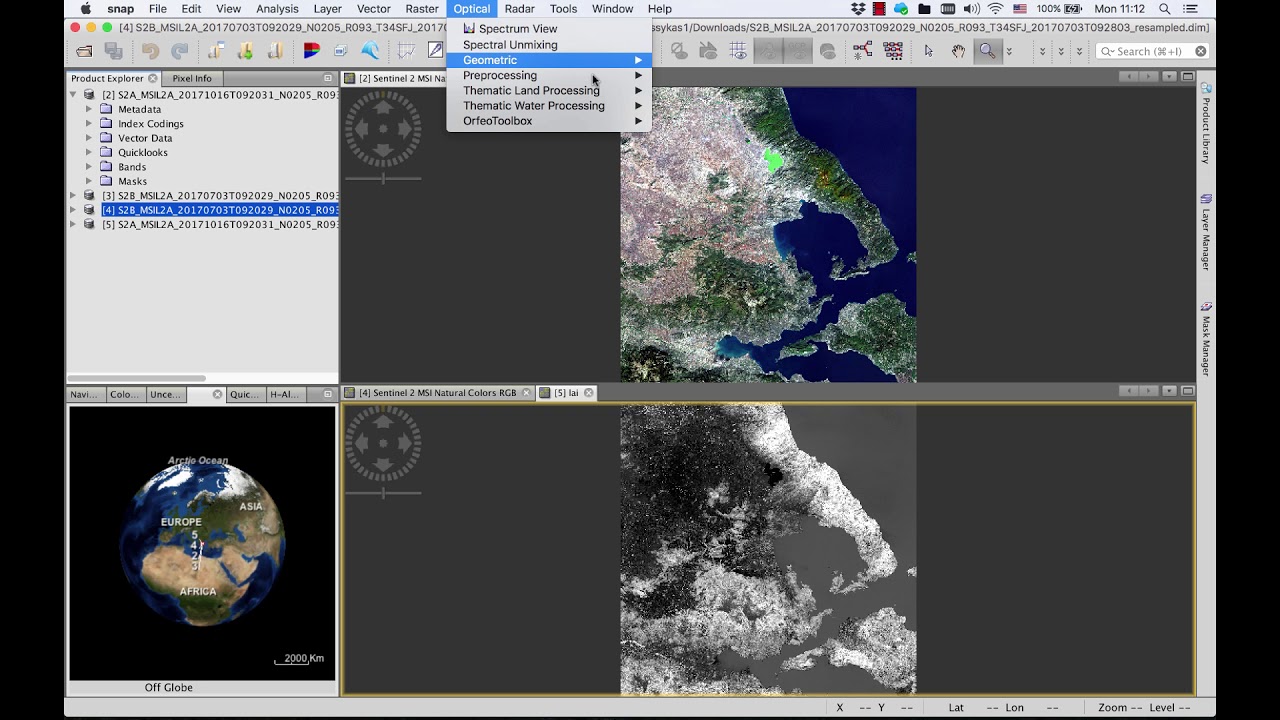
Task: Switch to the H-Al... panel tab
Action: (284, 394)
